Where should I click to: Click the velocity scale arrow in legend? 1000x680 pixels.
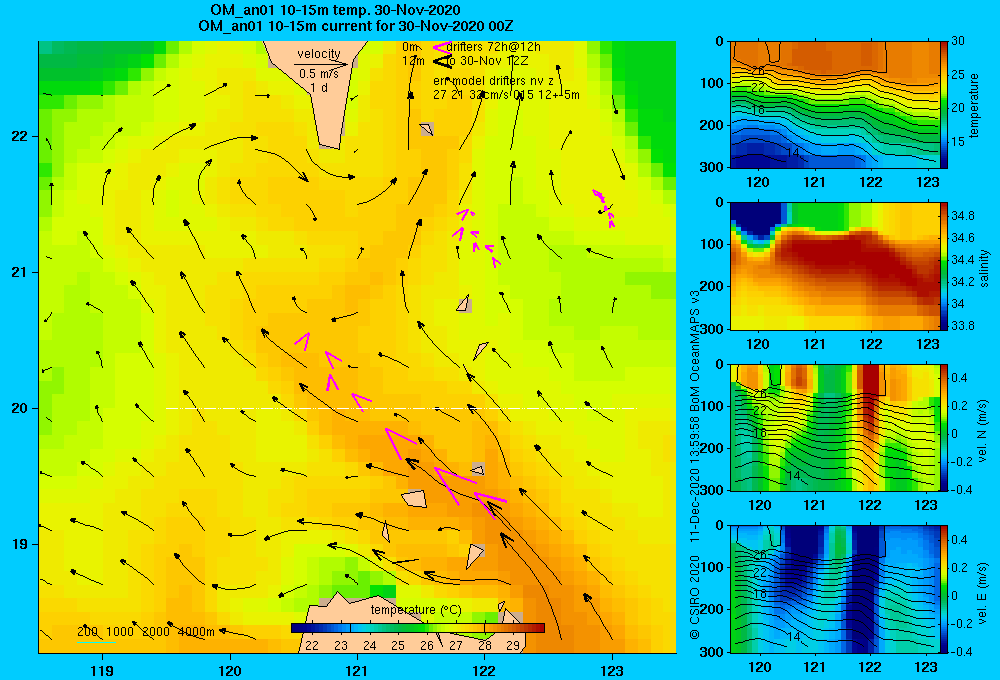[x=321, y=64]
